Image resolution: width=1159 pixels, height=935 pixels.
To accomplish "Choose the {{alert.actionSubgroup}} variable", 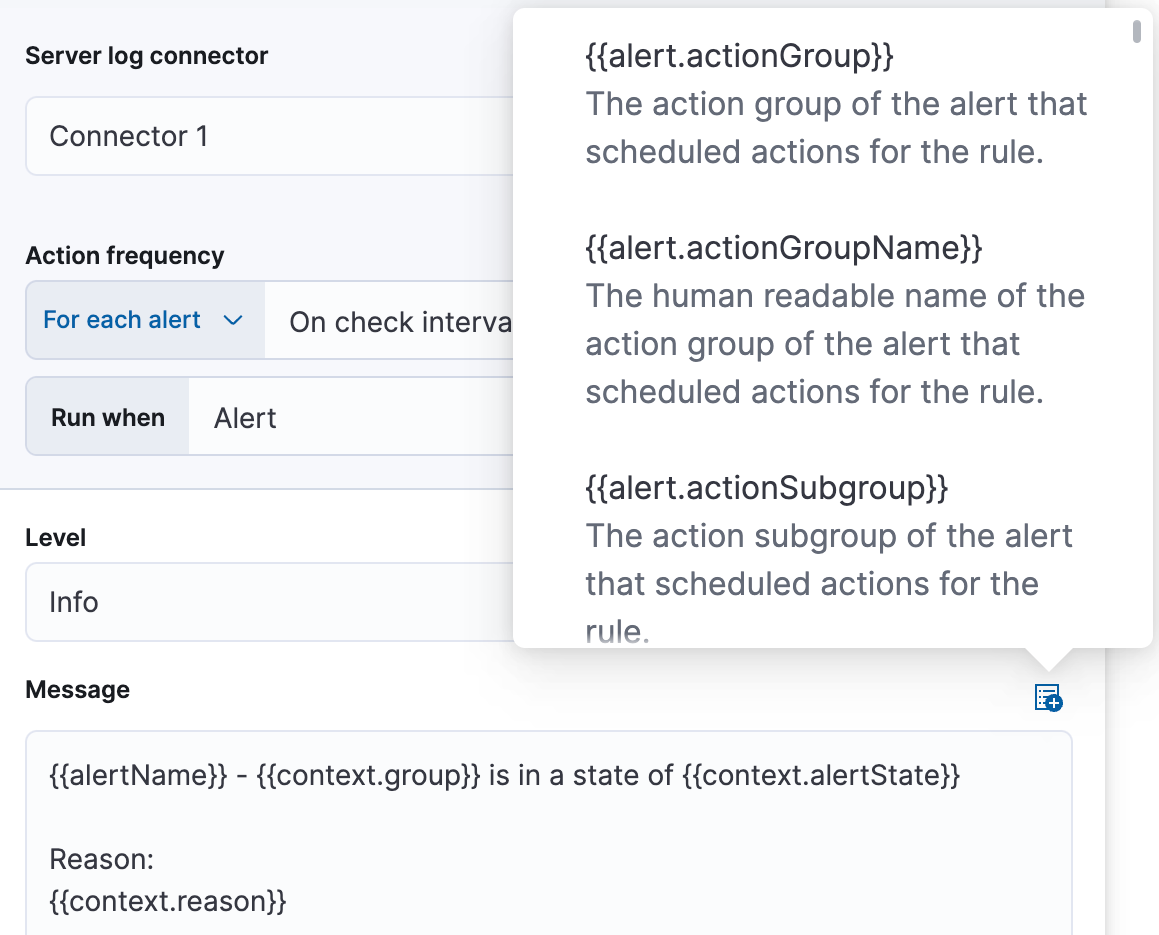I will 765,489.
